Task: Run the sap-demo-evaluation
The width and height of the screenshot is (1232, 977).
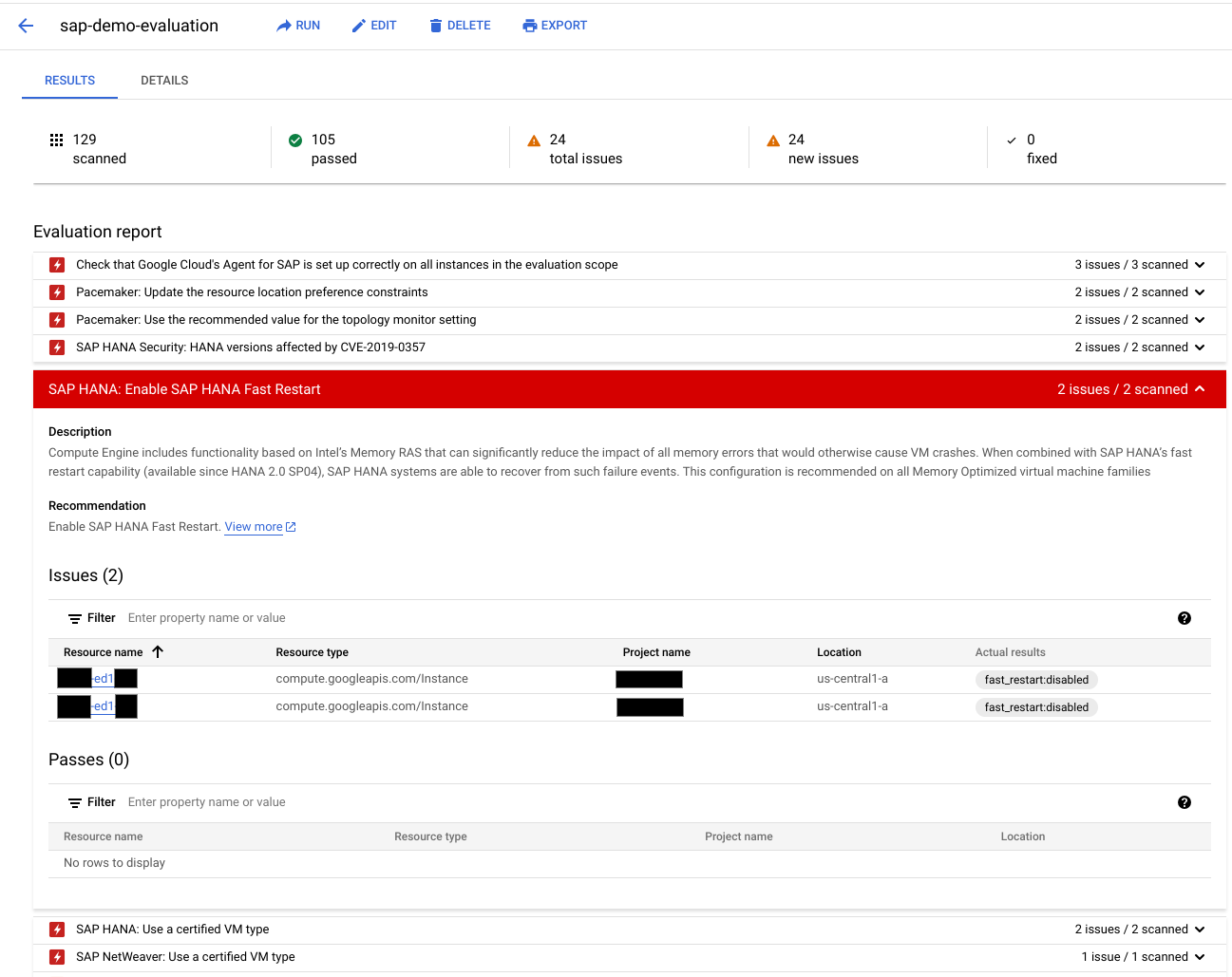Action: point(298,26)
